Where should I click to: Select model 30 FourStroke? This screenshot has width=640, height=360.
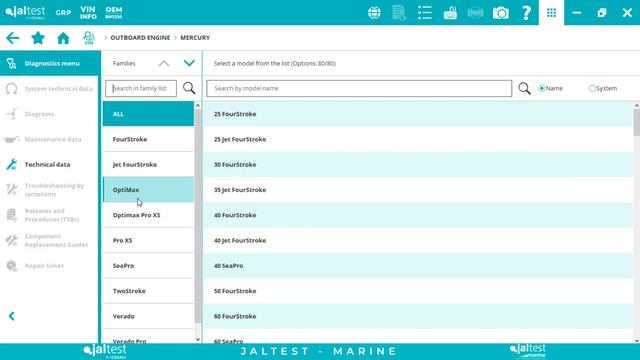418,164
